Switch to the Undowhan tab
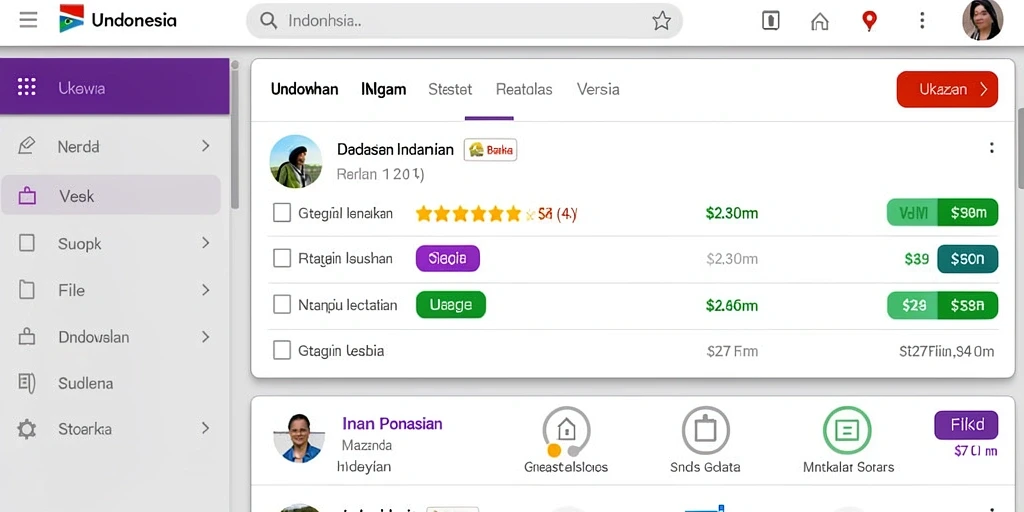Screen dimensions: 1024x512 point(304,89)
